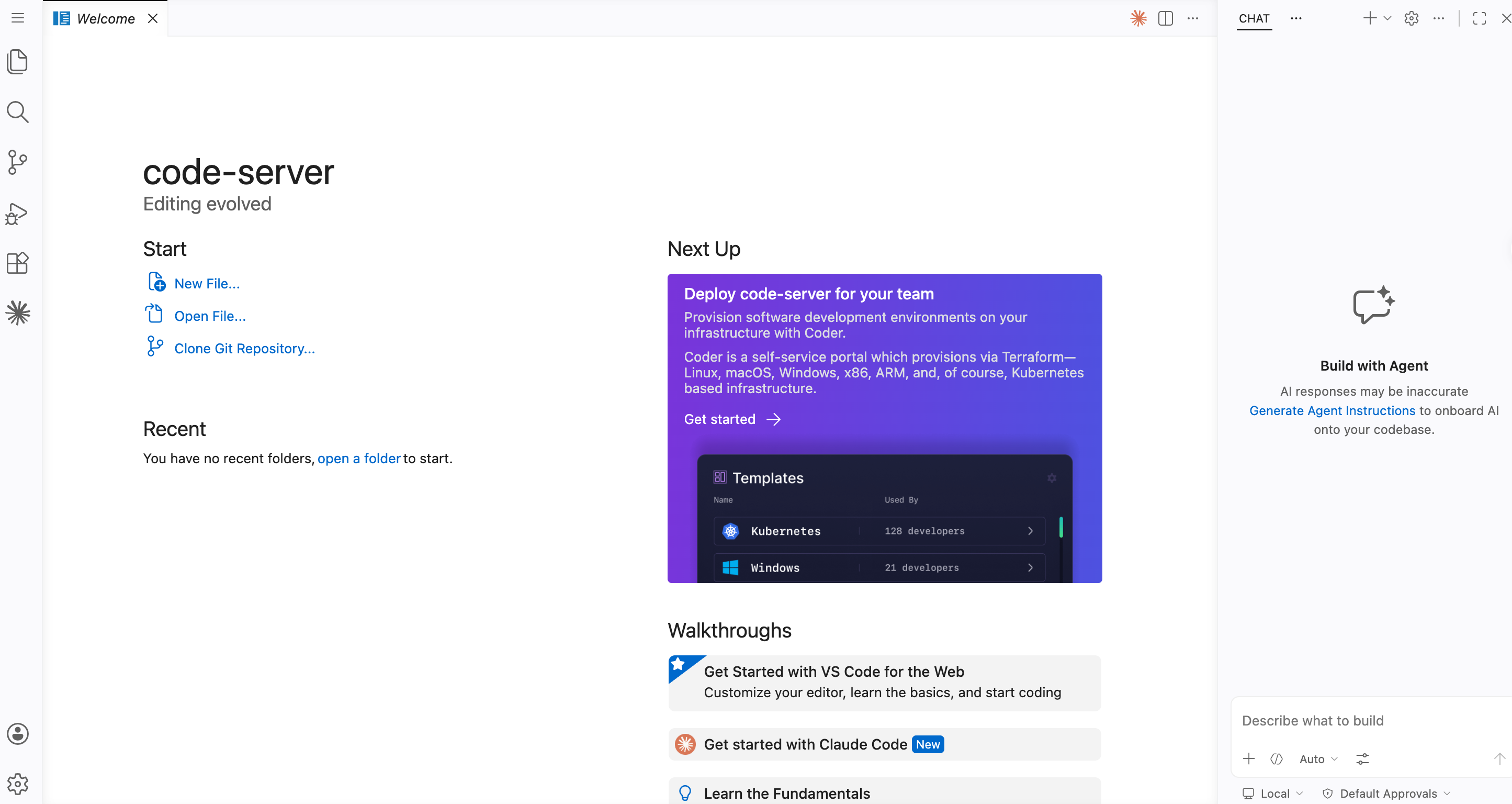
Task: Open the Source Control view
Action: (x=18, y=162)
